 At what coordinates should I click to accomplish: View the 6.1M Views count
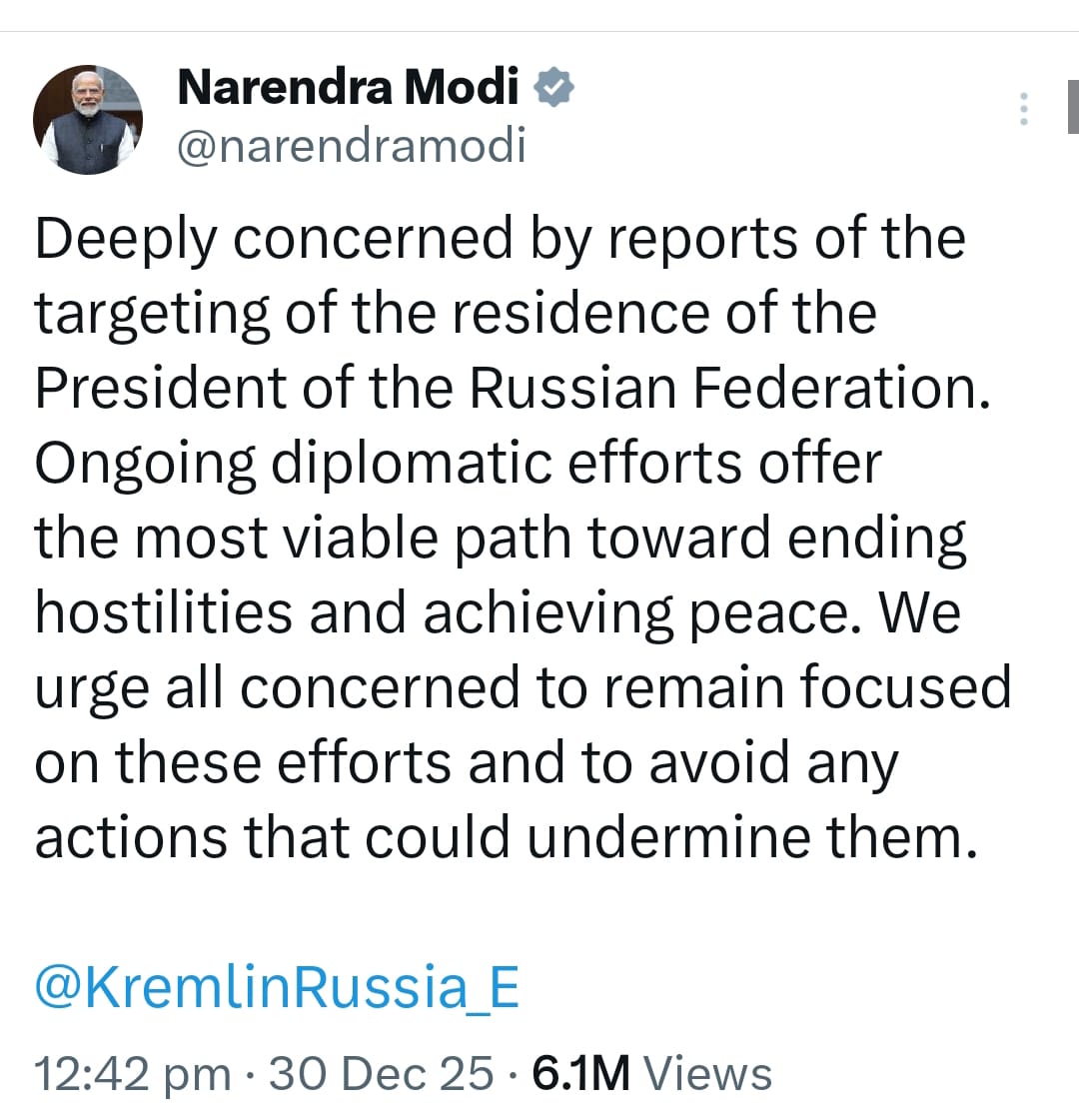pos(652,1073)
